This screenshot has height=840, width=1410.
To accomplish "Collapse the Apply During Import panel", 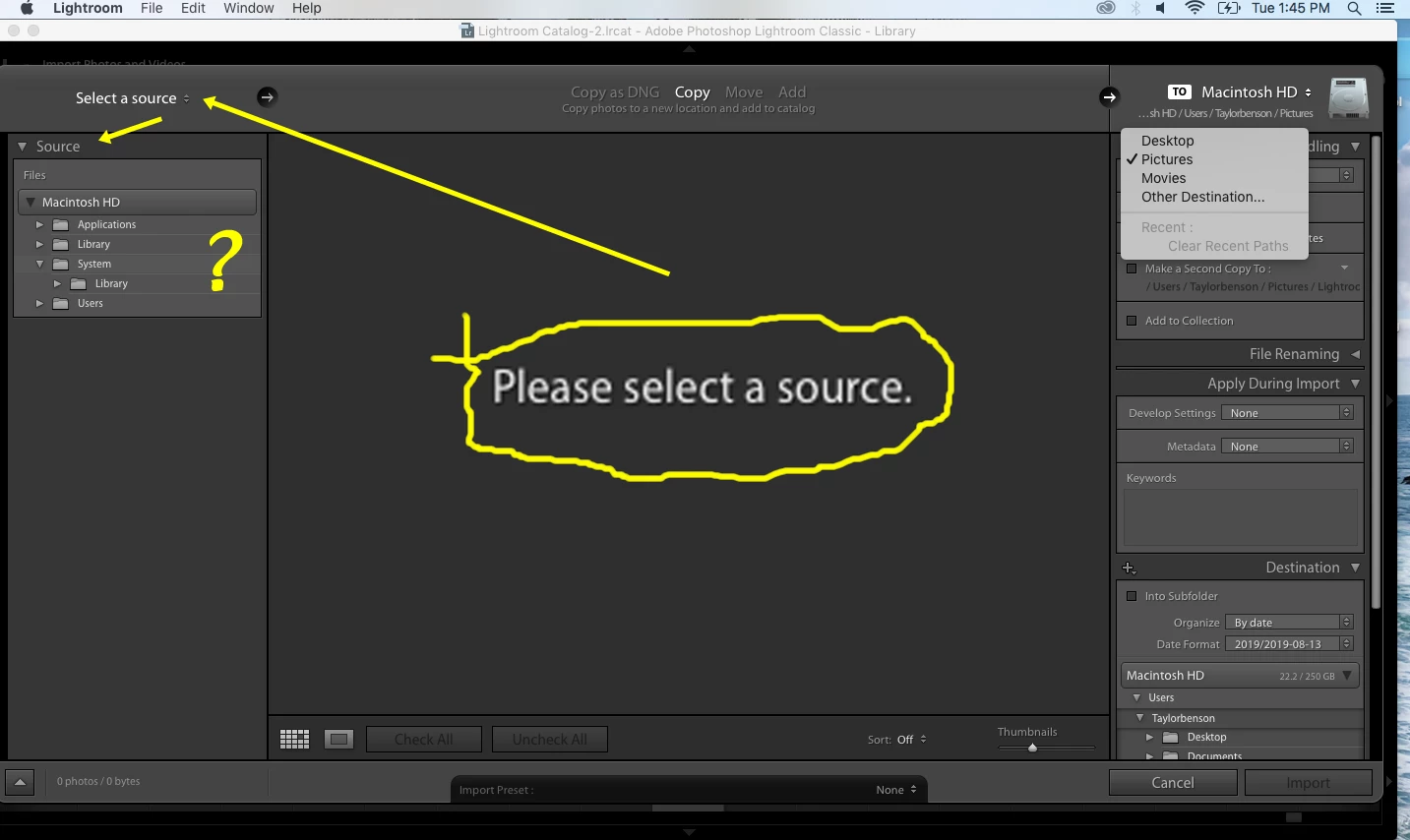I will [1355, 384].
